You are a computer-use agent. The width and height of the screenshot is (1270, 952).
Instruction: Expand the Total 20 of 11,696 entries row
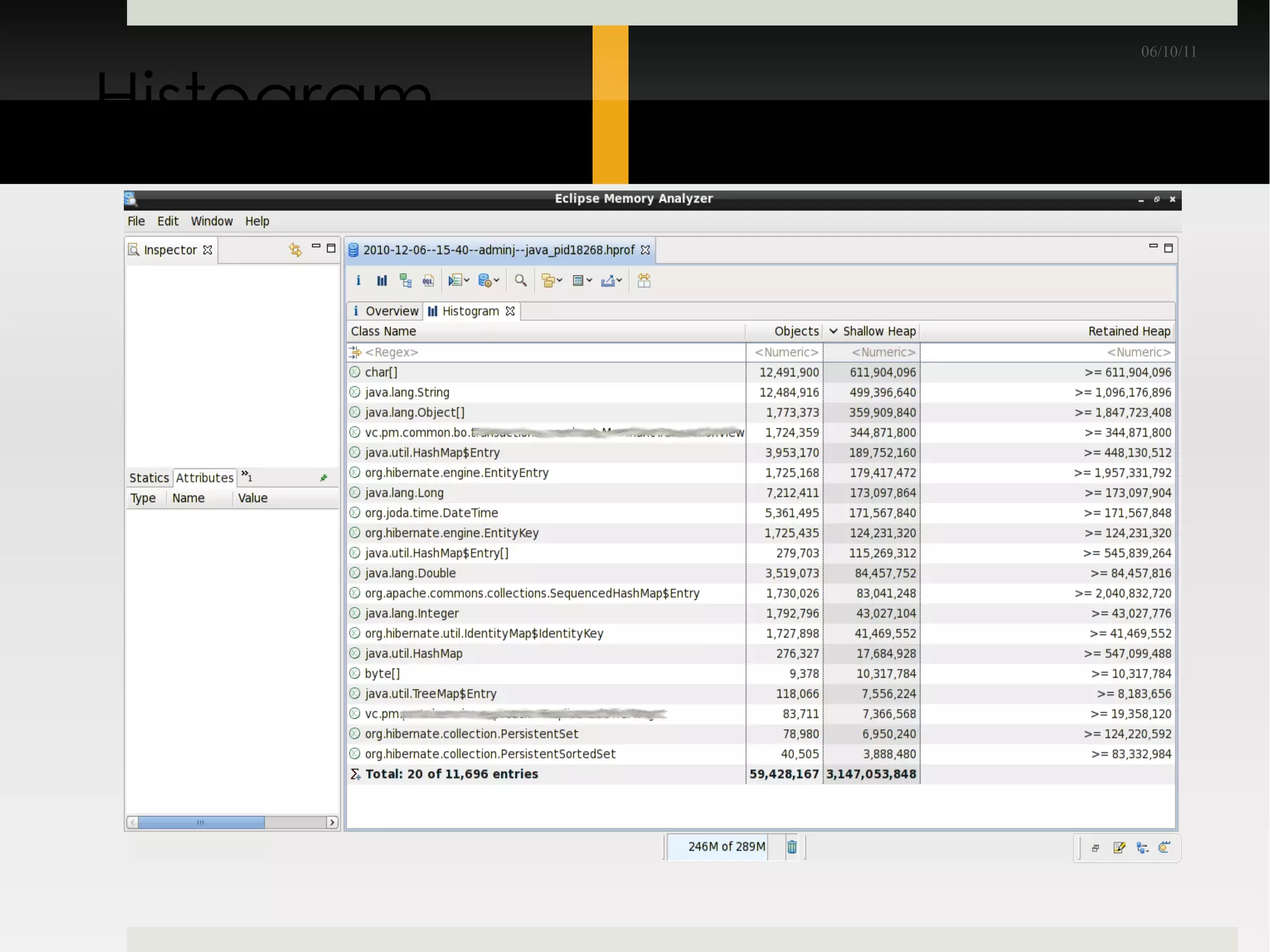pyautogui.click(x=451, y=774)
